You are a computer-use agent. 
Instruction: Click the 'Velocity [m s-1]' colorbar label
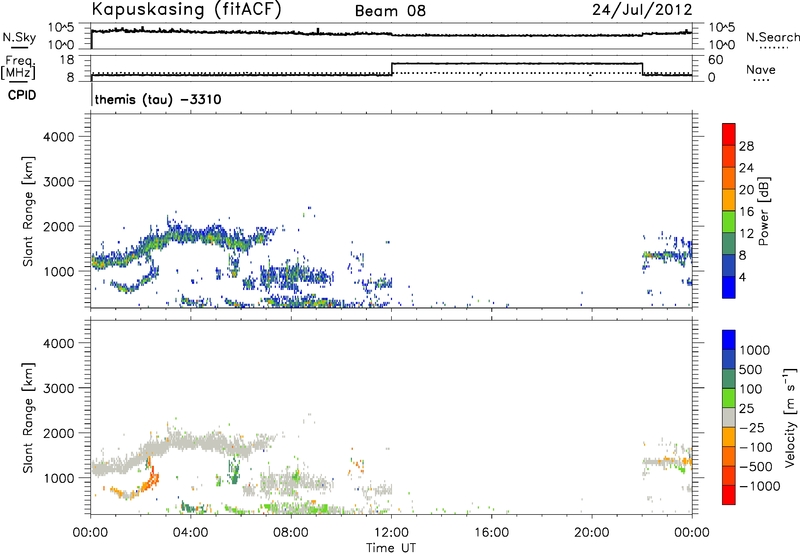tap(790, 417)
